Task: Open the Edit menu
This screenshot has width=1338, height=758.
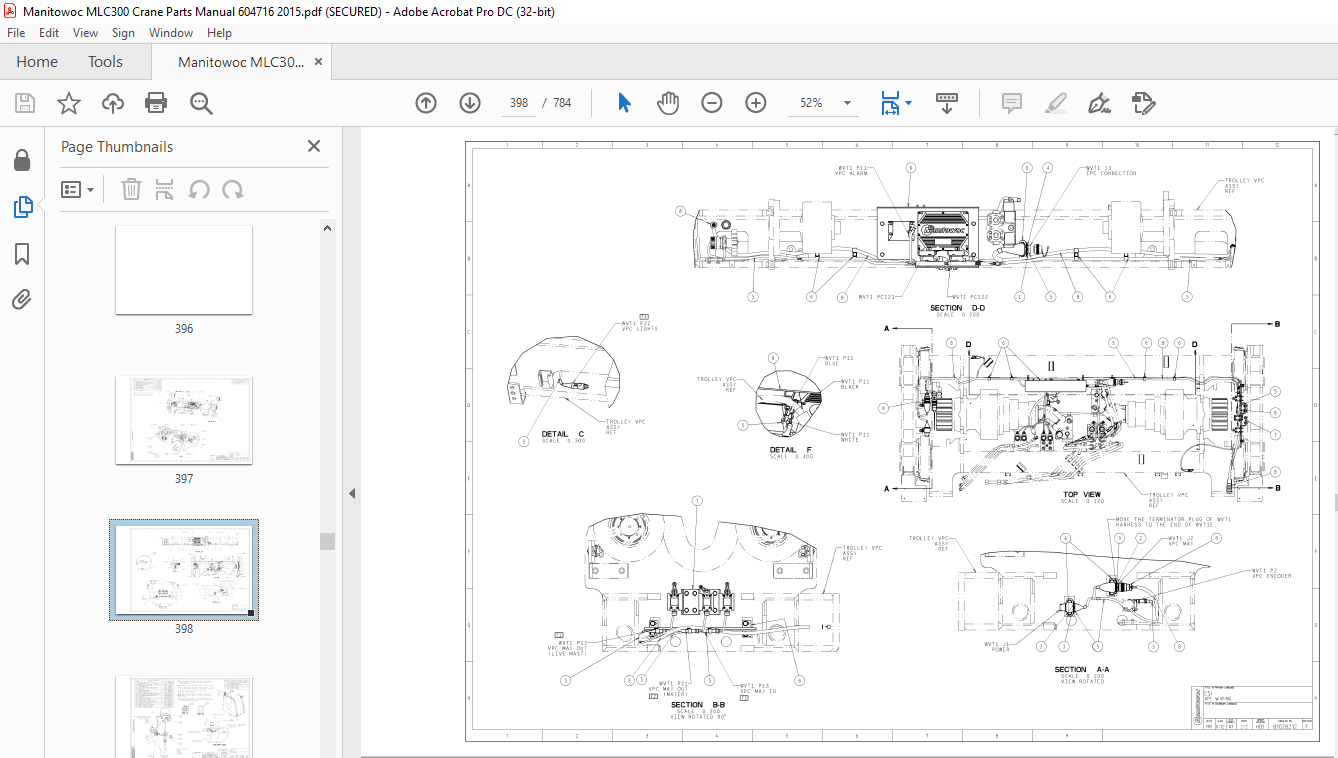Action: coord(49,33)
